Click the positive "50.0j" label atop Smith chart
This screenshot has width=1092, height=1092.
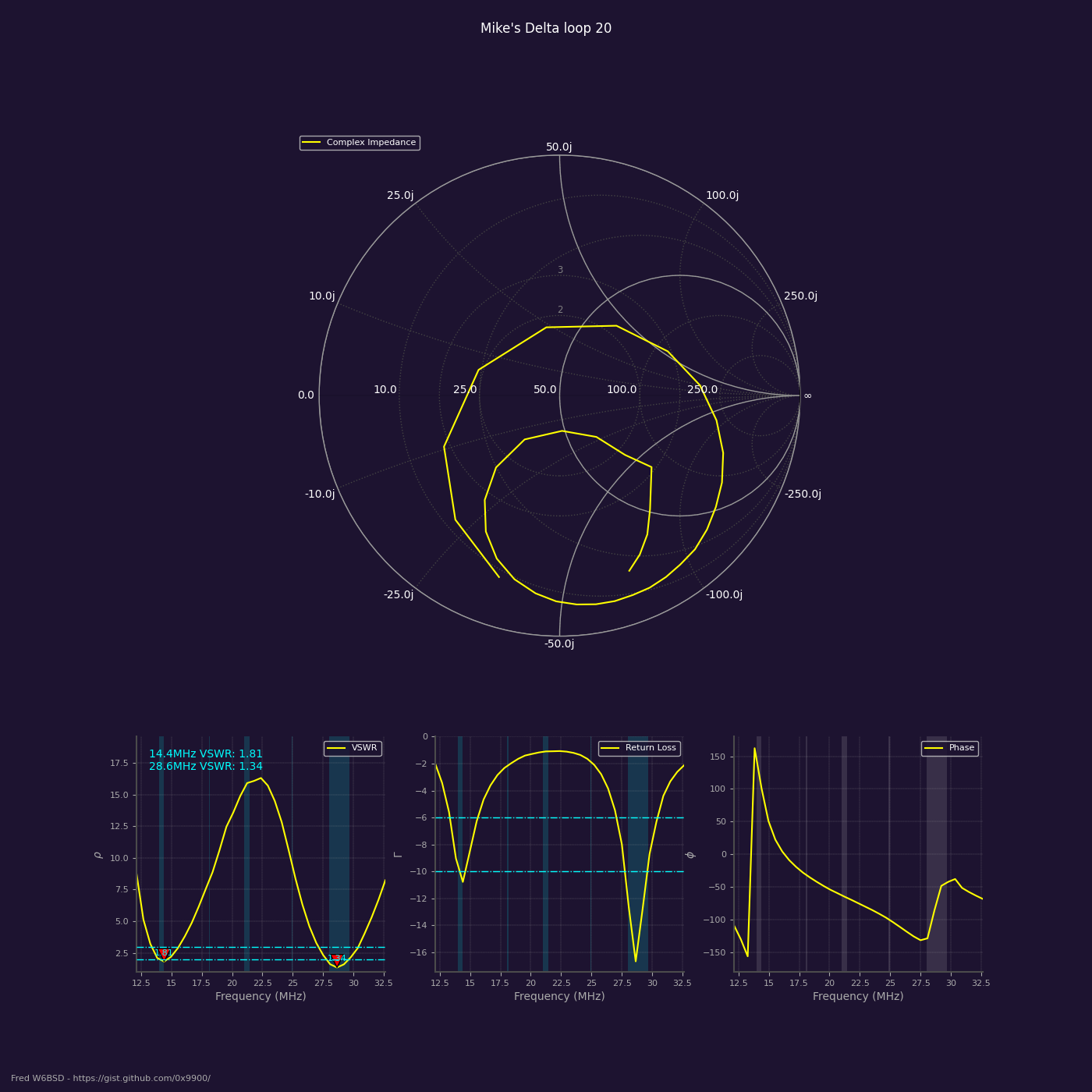[558, 147]
